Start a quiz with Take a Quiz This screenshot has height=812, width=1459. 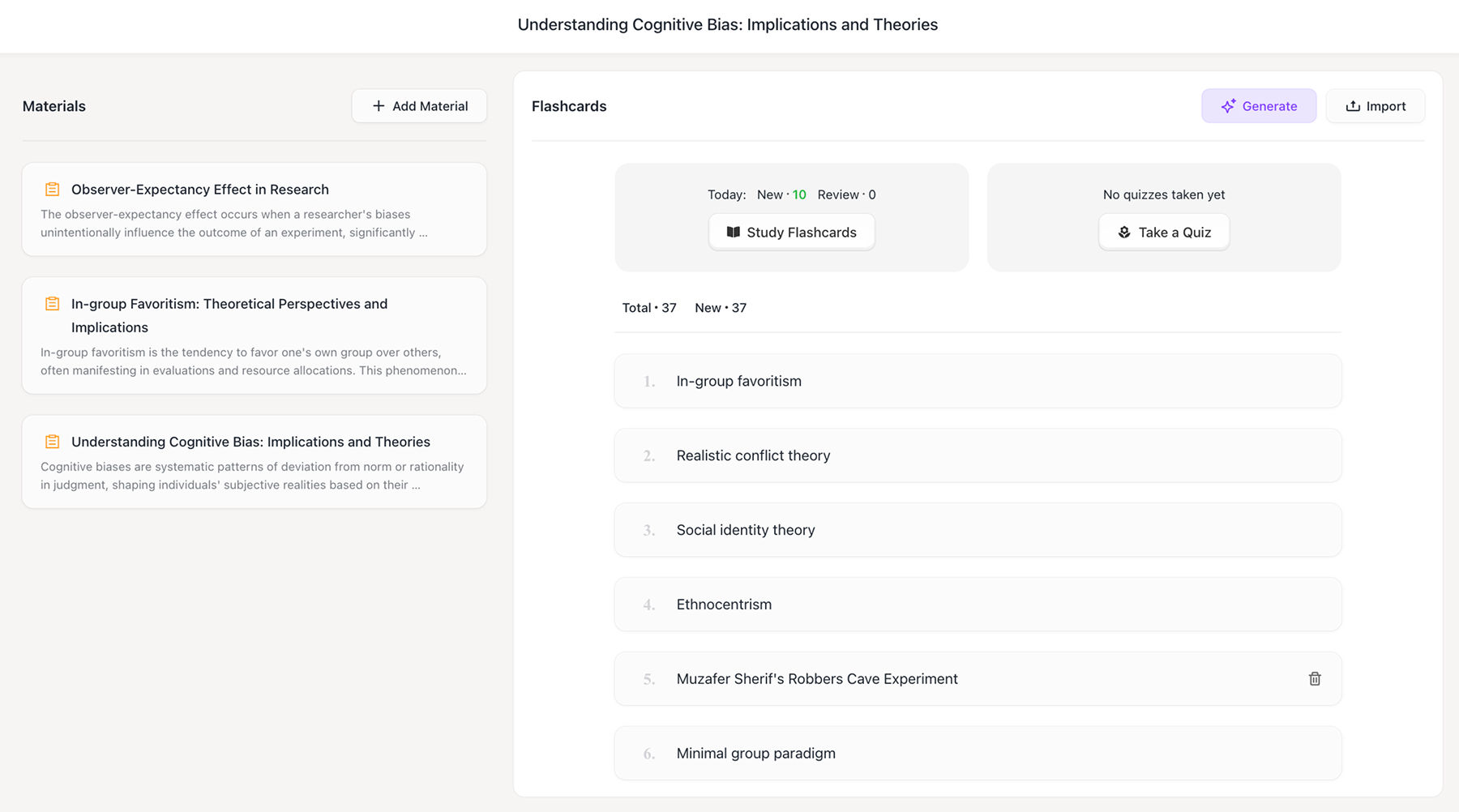coord(1164,233)
